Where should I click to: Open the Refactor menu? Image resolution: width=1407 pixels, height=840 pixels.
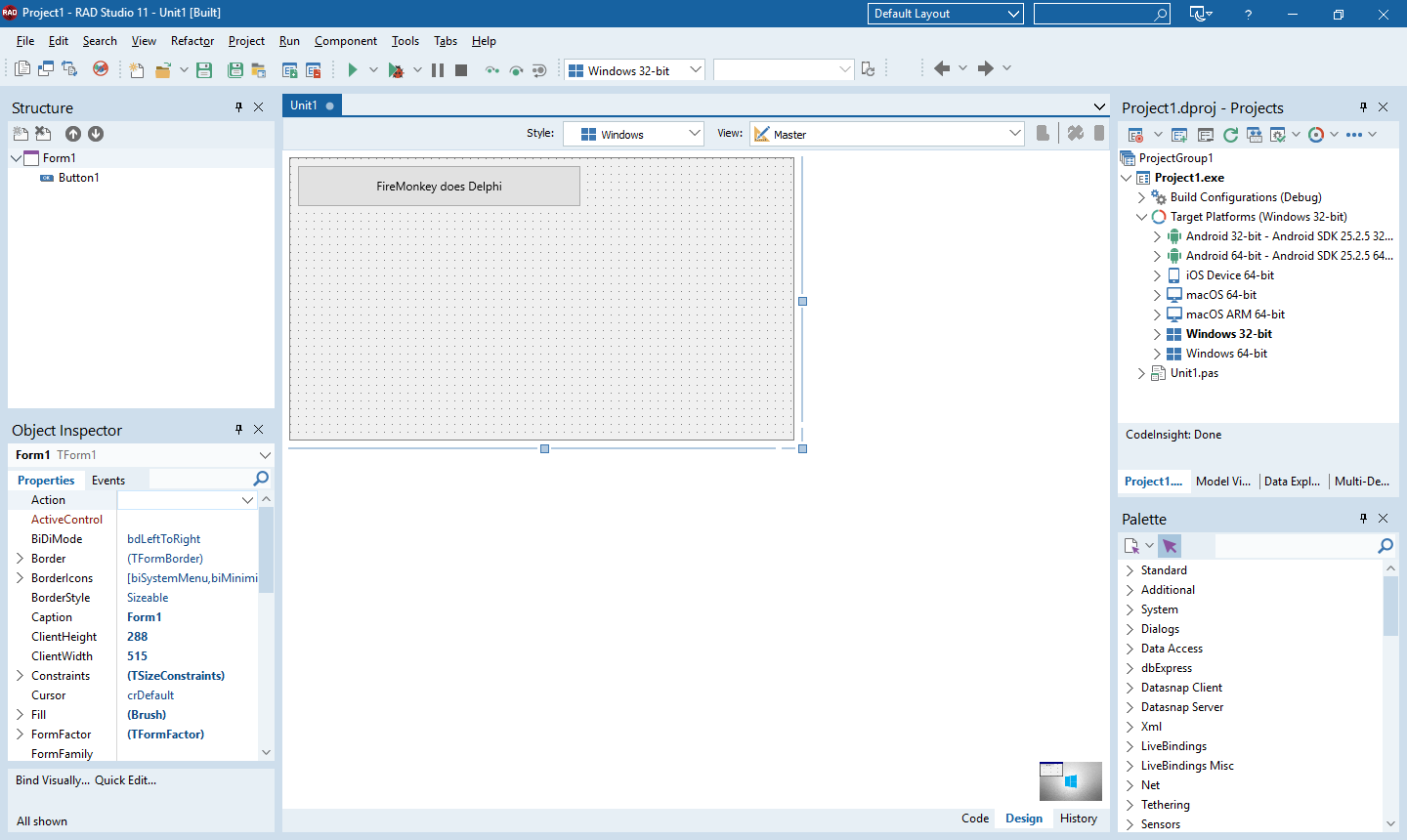click(x=192, y=41)
